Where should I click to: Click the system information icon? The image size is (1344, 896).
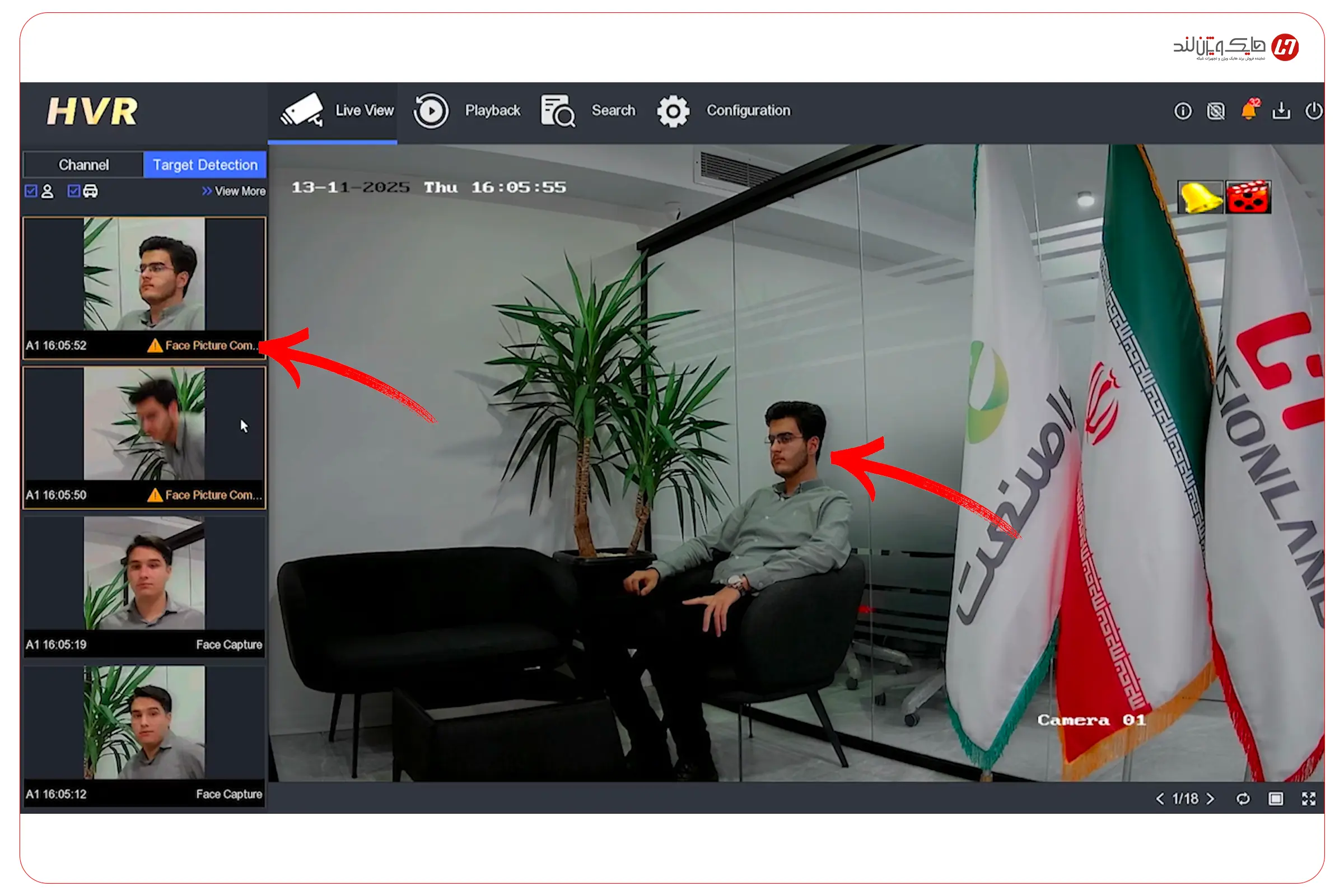1182,111
